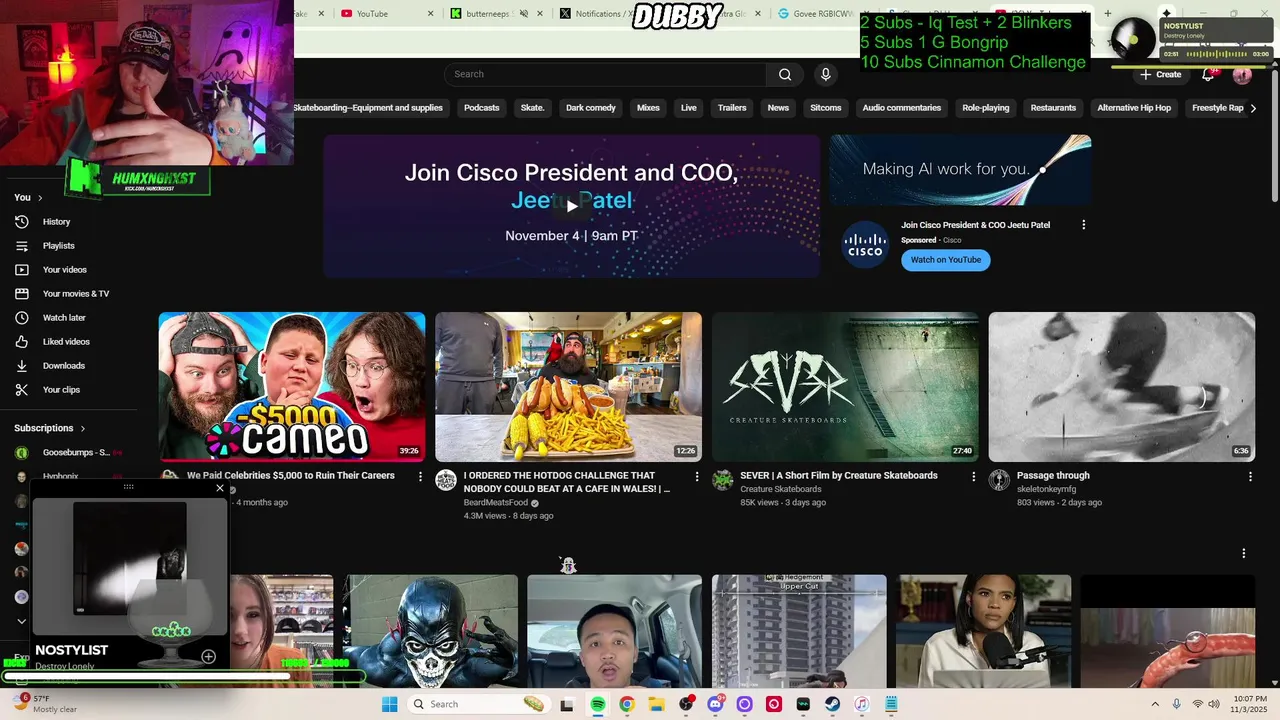The height and width of the screenshot is (720, 1280).
Task: Open Spotify from the taskbar
Action: pos(598,704)
